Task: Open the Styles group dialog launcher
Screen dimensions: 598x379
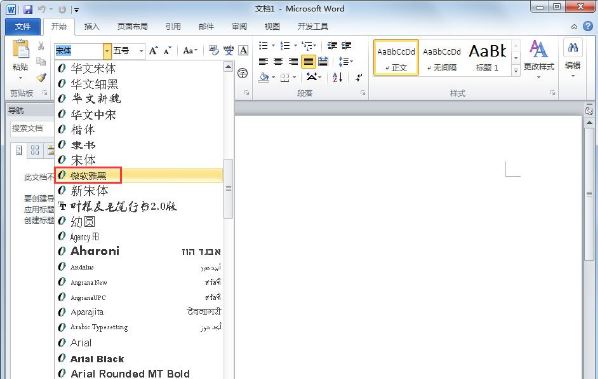Action: point(552,93)
